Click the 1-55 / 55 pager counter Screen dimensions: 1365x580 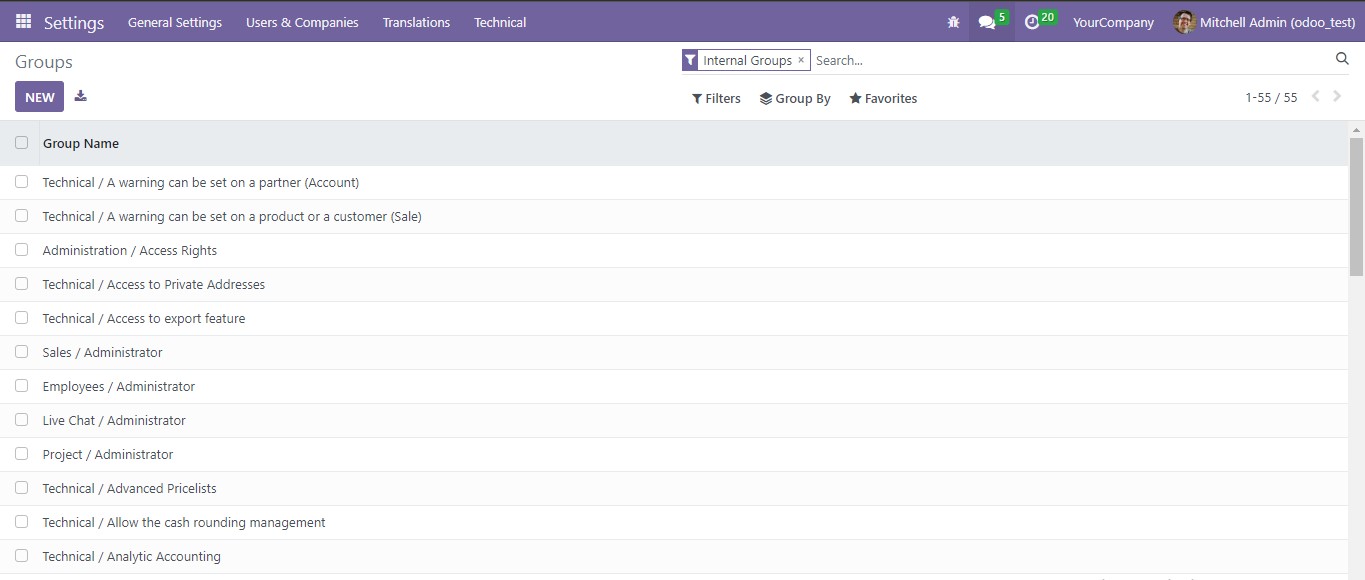(1271, 97)
